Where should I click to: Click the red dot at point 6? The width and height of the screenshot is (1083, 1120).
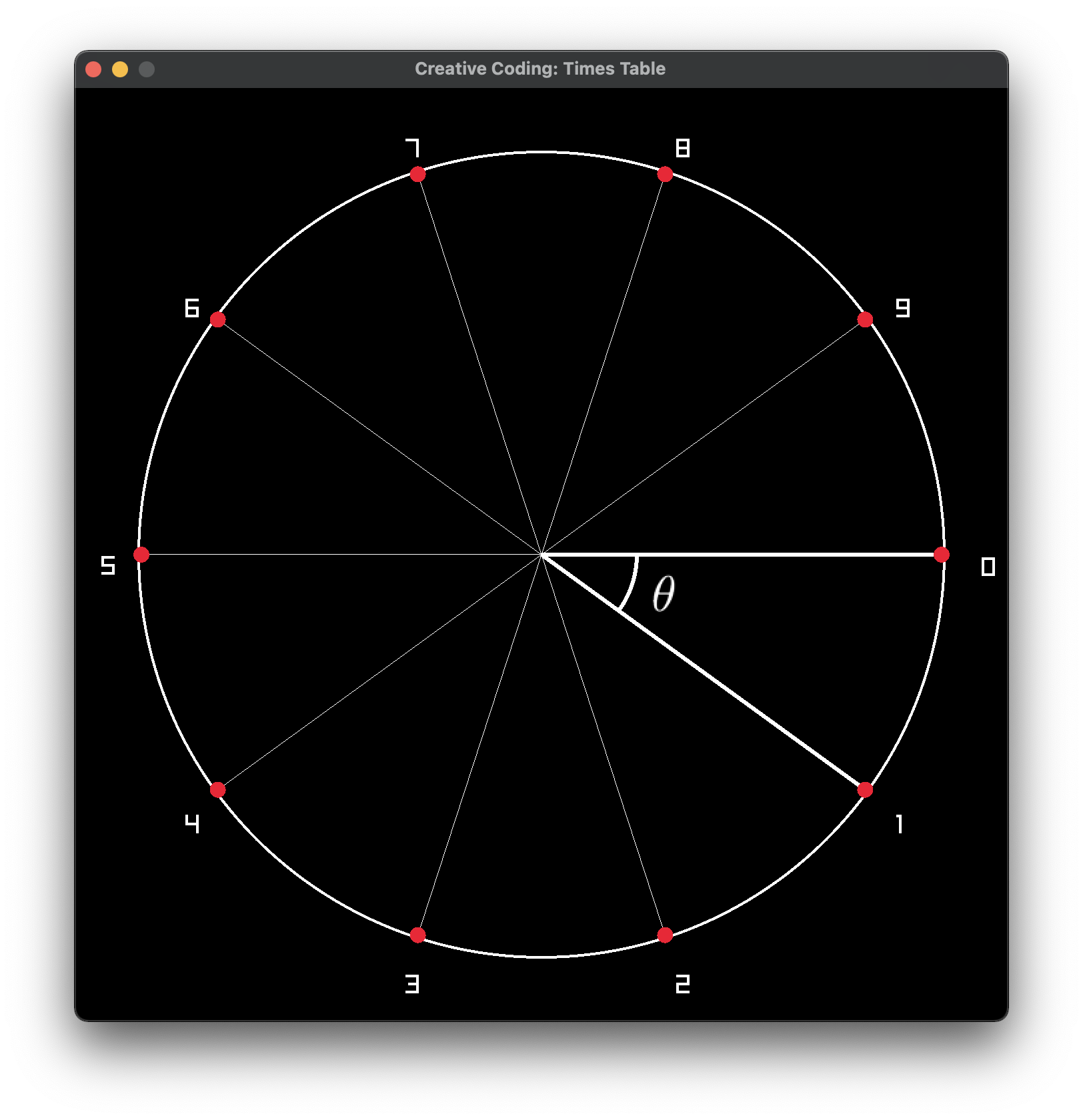[x=218, y=319]
